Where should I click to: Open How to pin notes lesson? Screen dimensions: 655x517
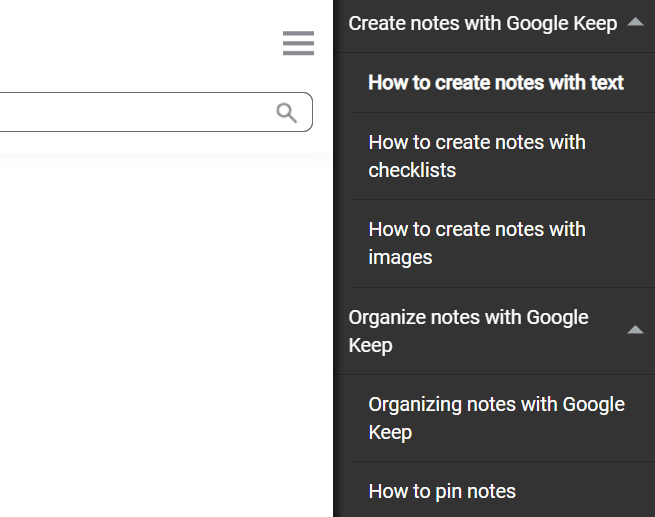[x=442, y=491]
